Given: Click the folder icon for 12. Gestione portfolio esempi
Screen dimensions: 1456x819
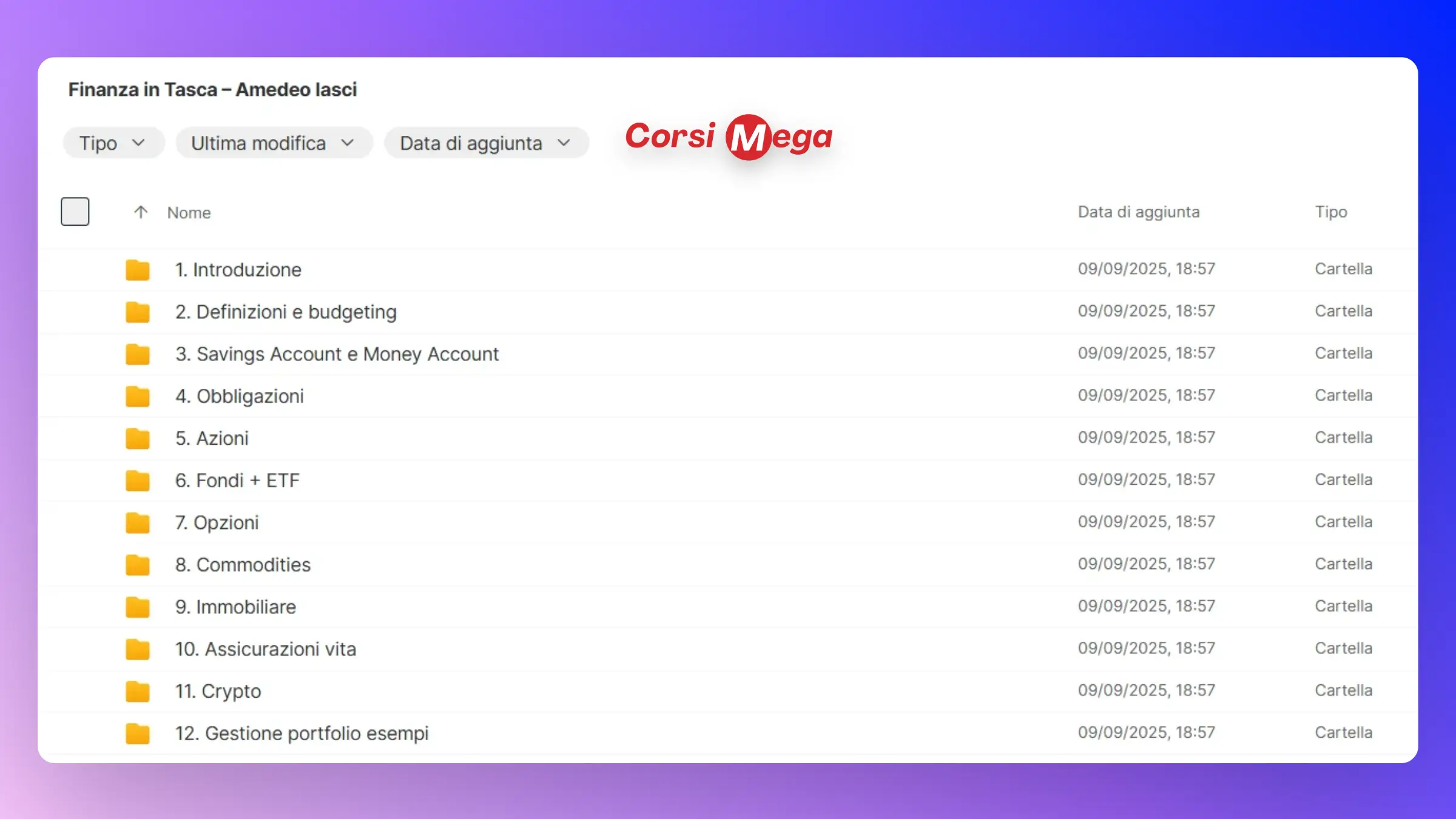Looking at the screenshot, I should pyautogui.click(x=138, y=733).
